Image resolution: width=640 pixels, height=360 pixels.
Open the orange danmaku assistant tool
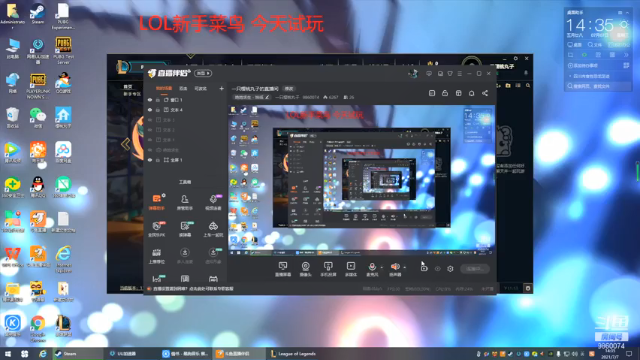pos(157,202)
